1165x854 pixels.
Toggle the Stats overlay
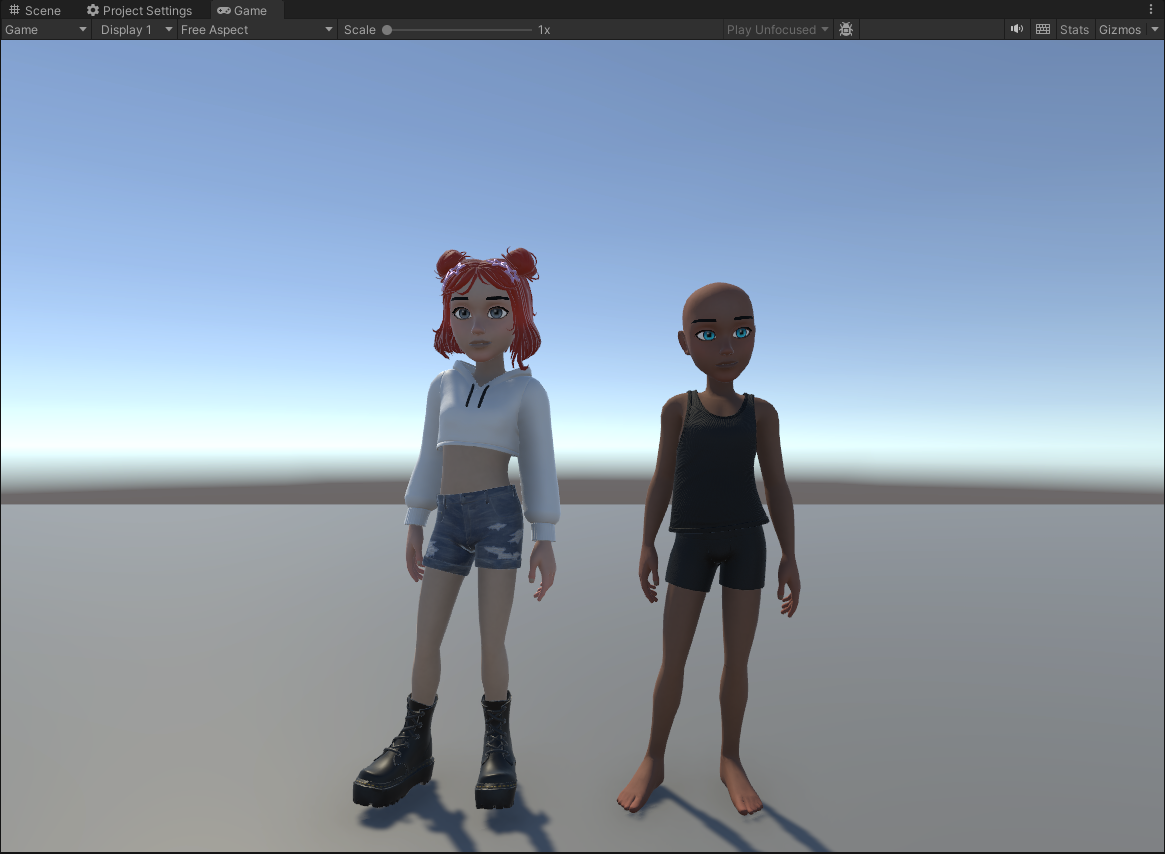click(x=1073, y=29)
